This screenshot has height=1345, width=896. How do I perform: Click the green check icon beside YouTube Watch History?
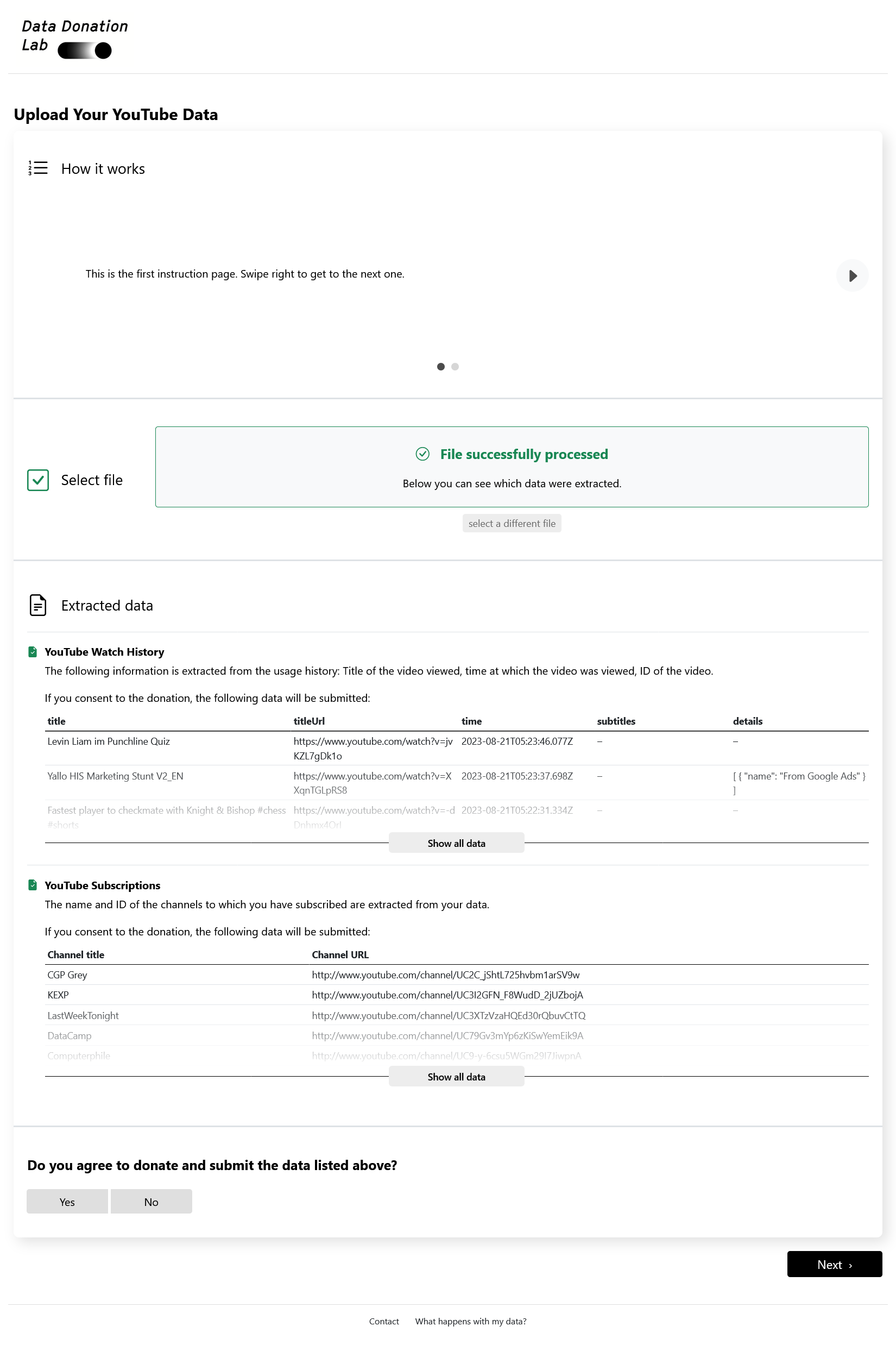[x=33, y=651]
